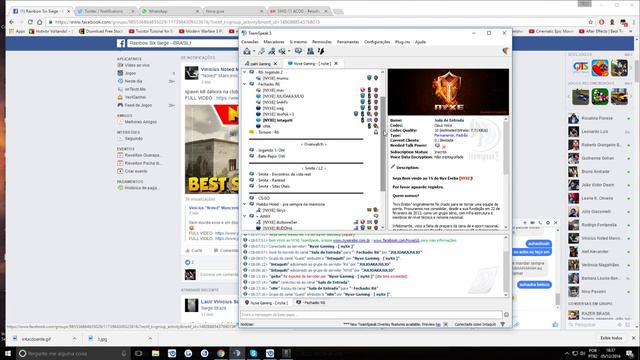
Task: Open the WhatsApp Chrome tab
Action: tap(170, 11)
